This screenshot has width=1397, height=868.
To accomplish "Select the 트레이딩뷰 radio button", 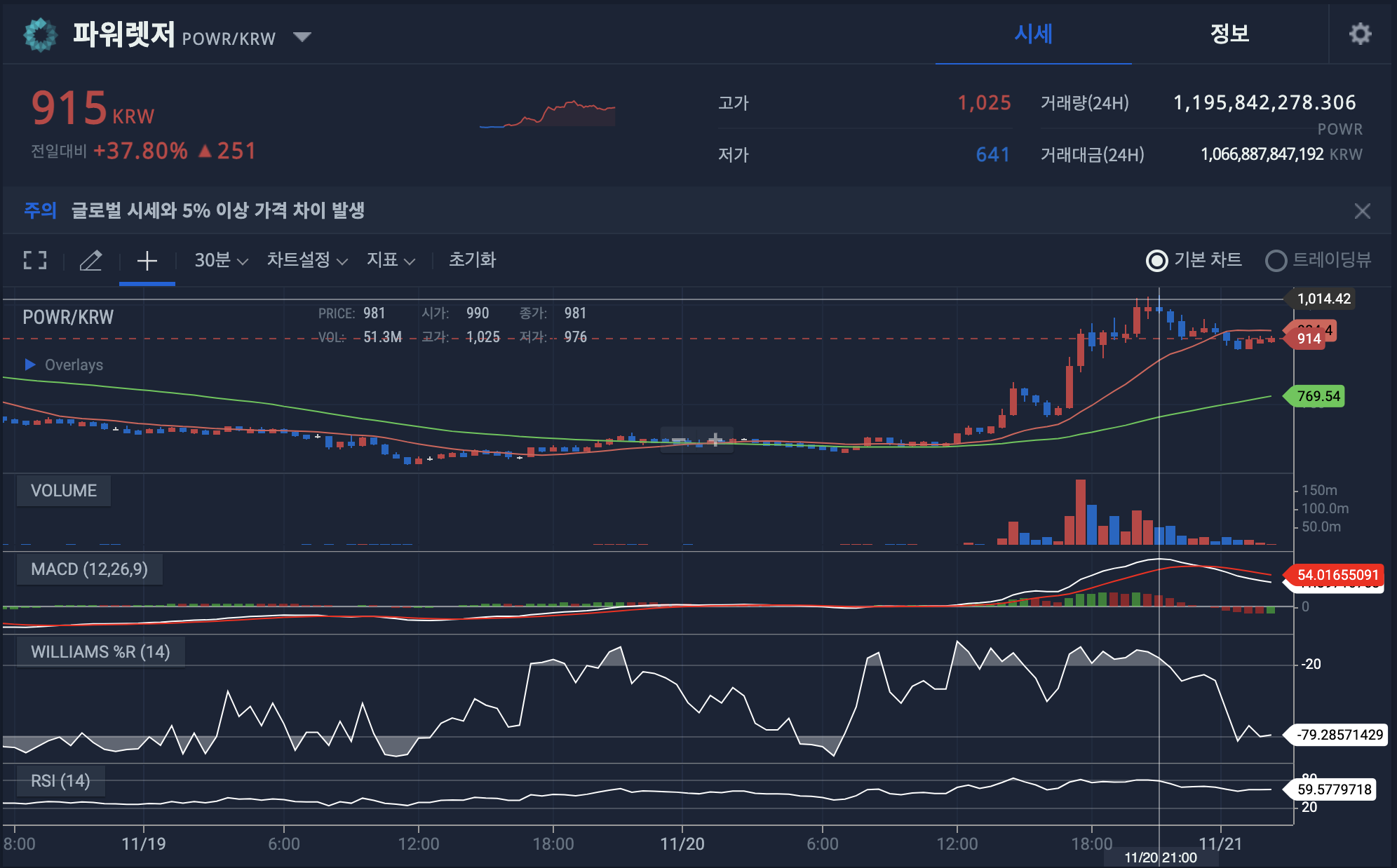I will point(1276,261).
